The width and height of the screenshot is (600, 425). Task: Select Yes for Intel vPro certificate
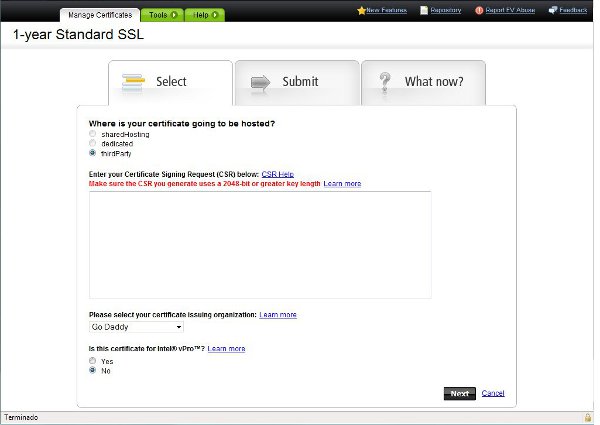point(93,360)
